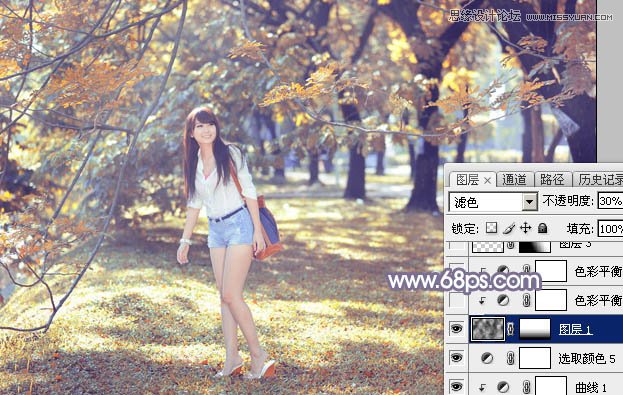Click the 填充 fill field showing 100%

[610, 229]
